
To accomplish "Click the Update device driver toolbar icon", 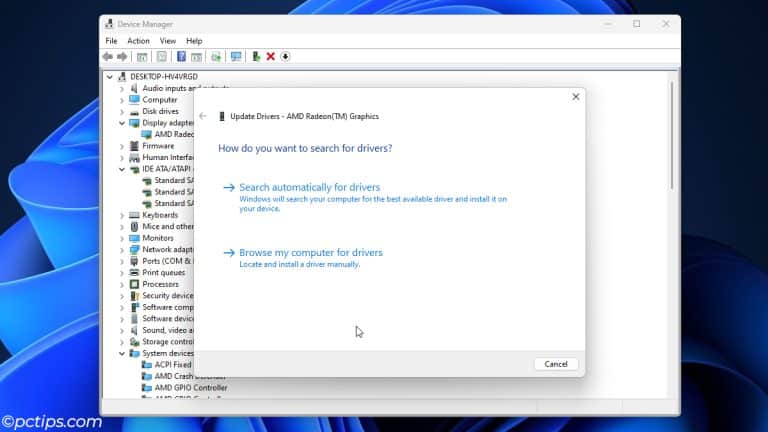I will pos(216,57).
